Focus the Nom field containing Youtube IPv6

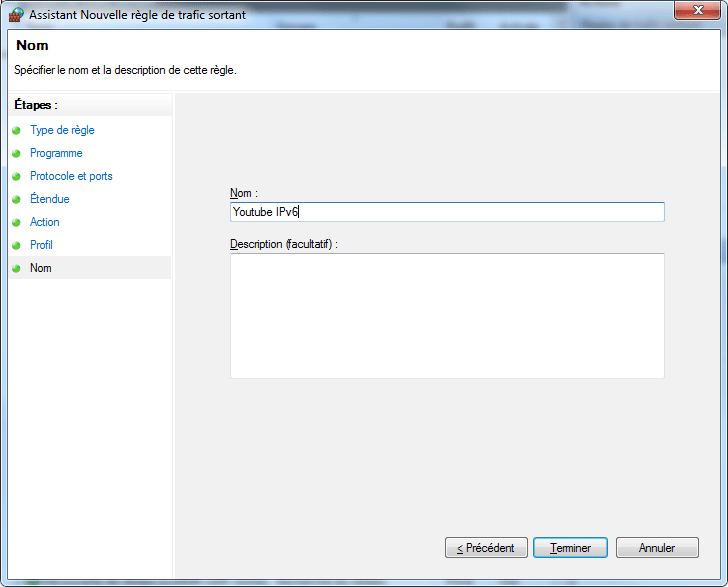click(446, 212)
